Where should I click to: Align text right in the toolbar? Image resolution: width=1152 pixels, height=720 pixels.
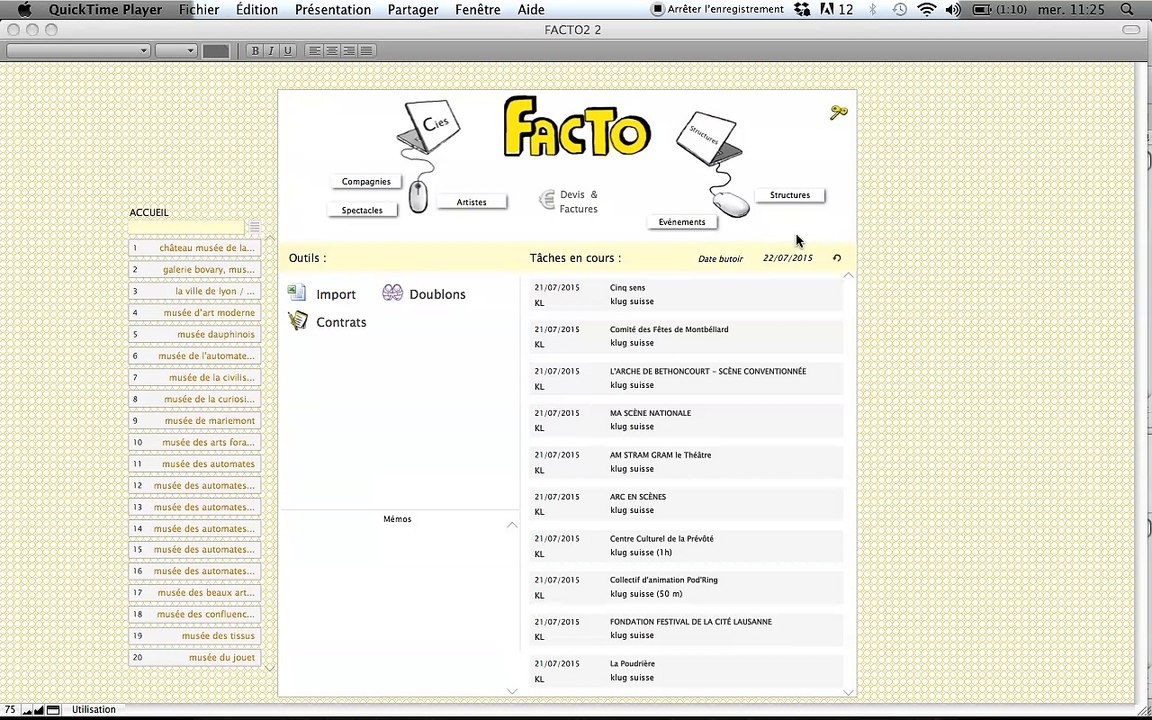click(348, 51)
